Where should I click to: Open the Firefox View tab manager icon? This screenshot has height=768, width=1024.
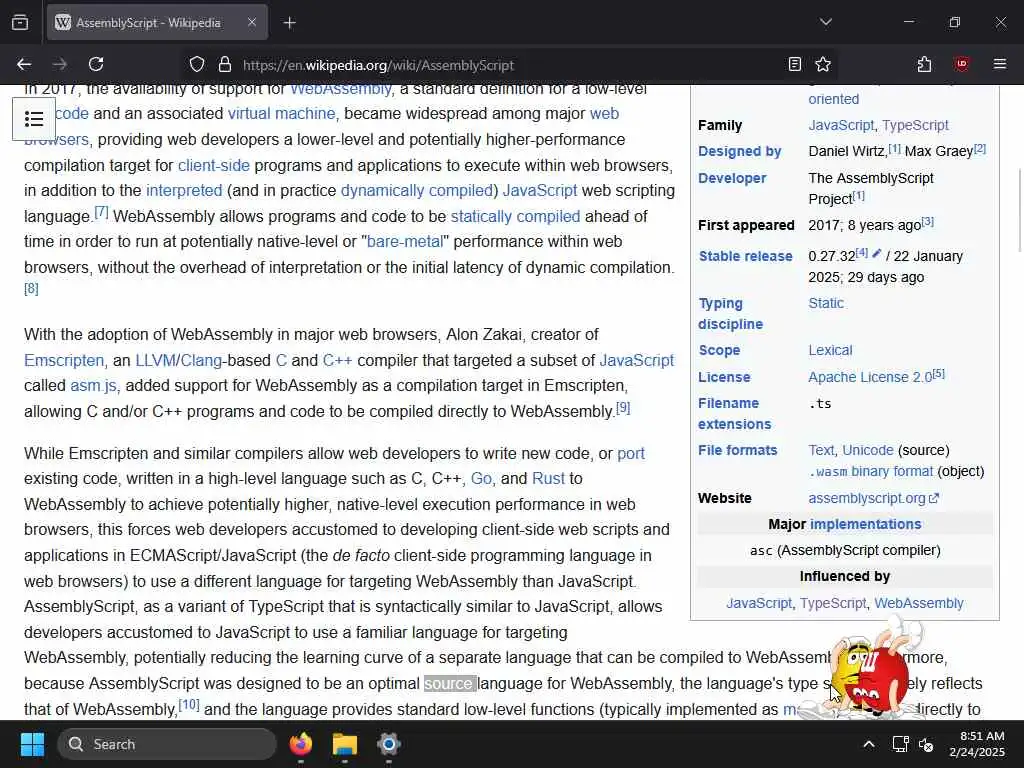tap(20, 23)
